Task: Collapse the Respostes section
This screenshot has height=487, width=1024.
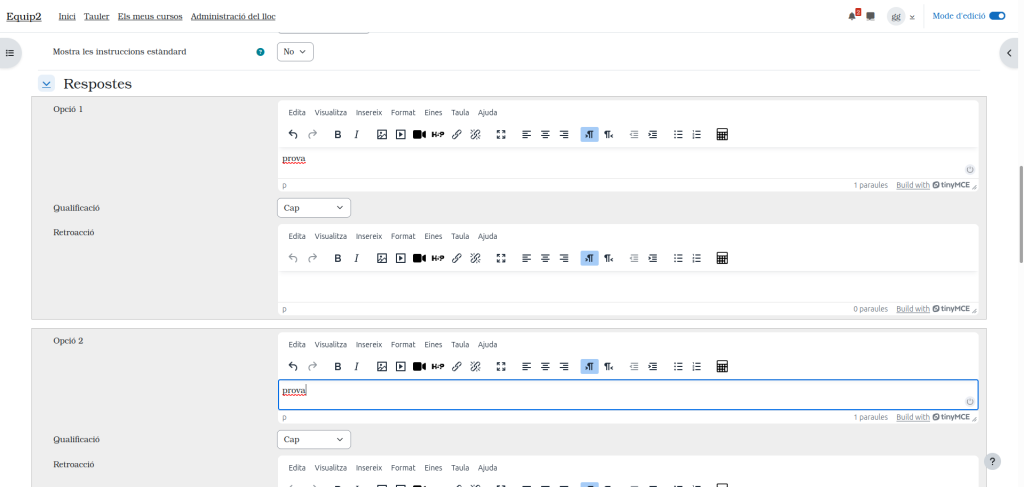Action: pos(47,84)
